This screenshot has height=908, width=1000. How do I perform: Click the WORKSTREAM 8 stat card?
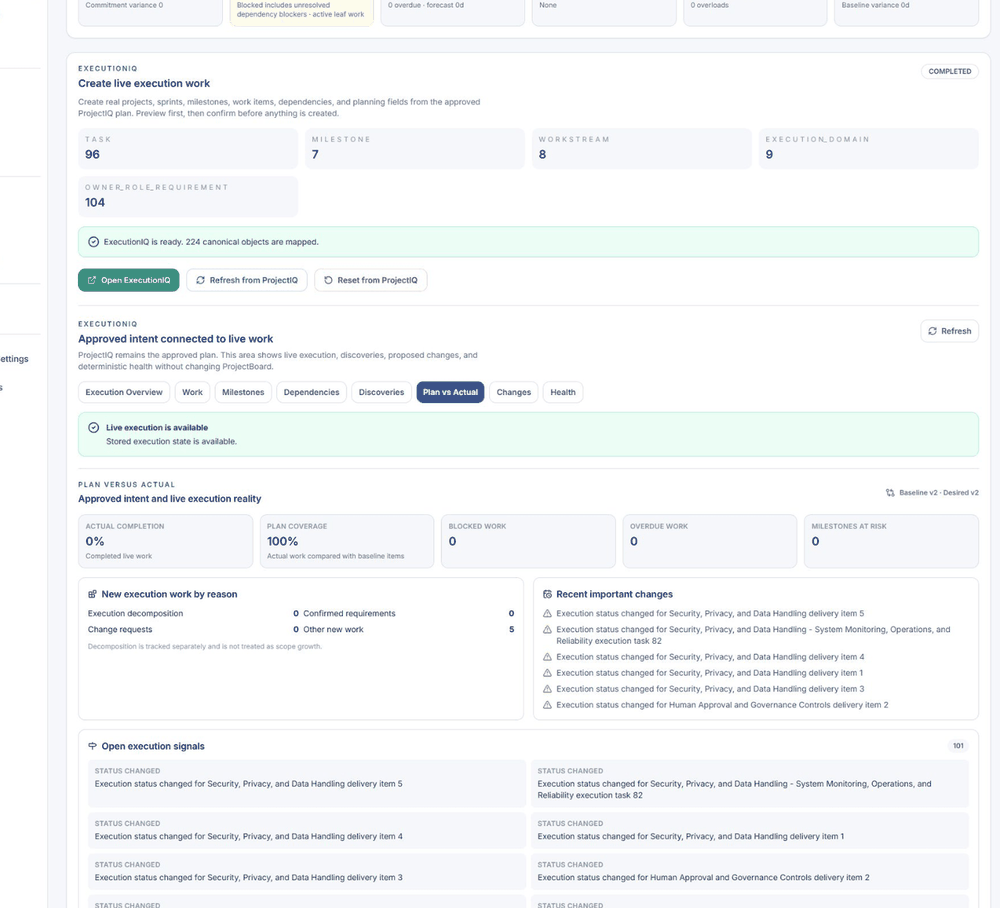coord(642,149)
